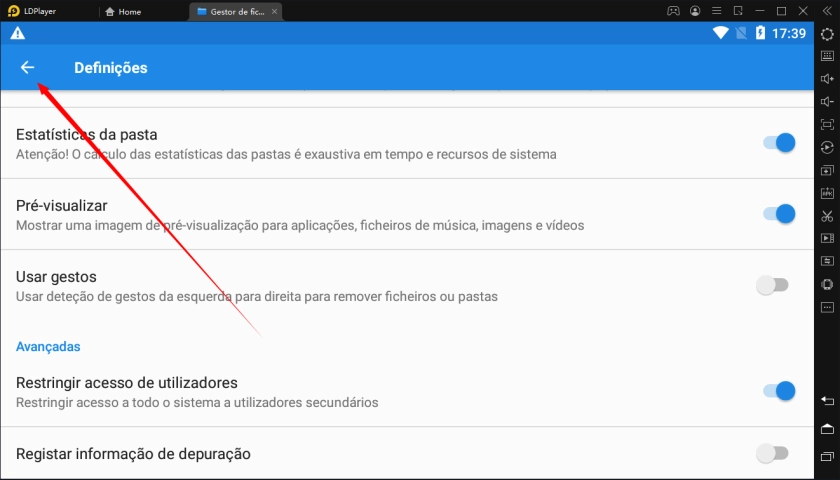Close the Gestor de fic... tab
840x480 pixels.
pos(274,11)
